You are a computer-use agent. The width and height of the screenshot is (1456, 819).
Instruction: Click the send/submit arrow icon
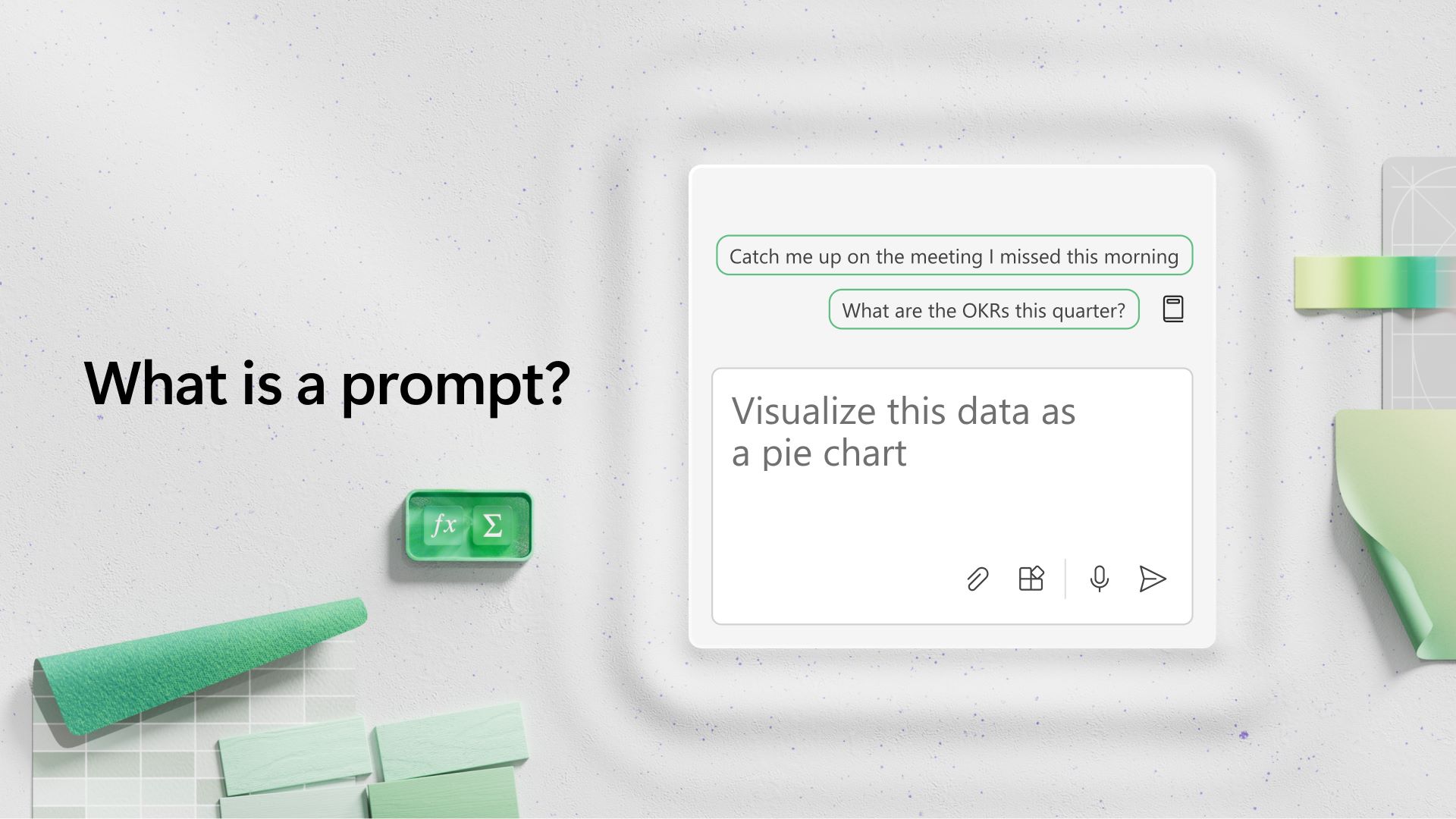click(1152, 578)
